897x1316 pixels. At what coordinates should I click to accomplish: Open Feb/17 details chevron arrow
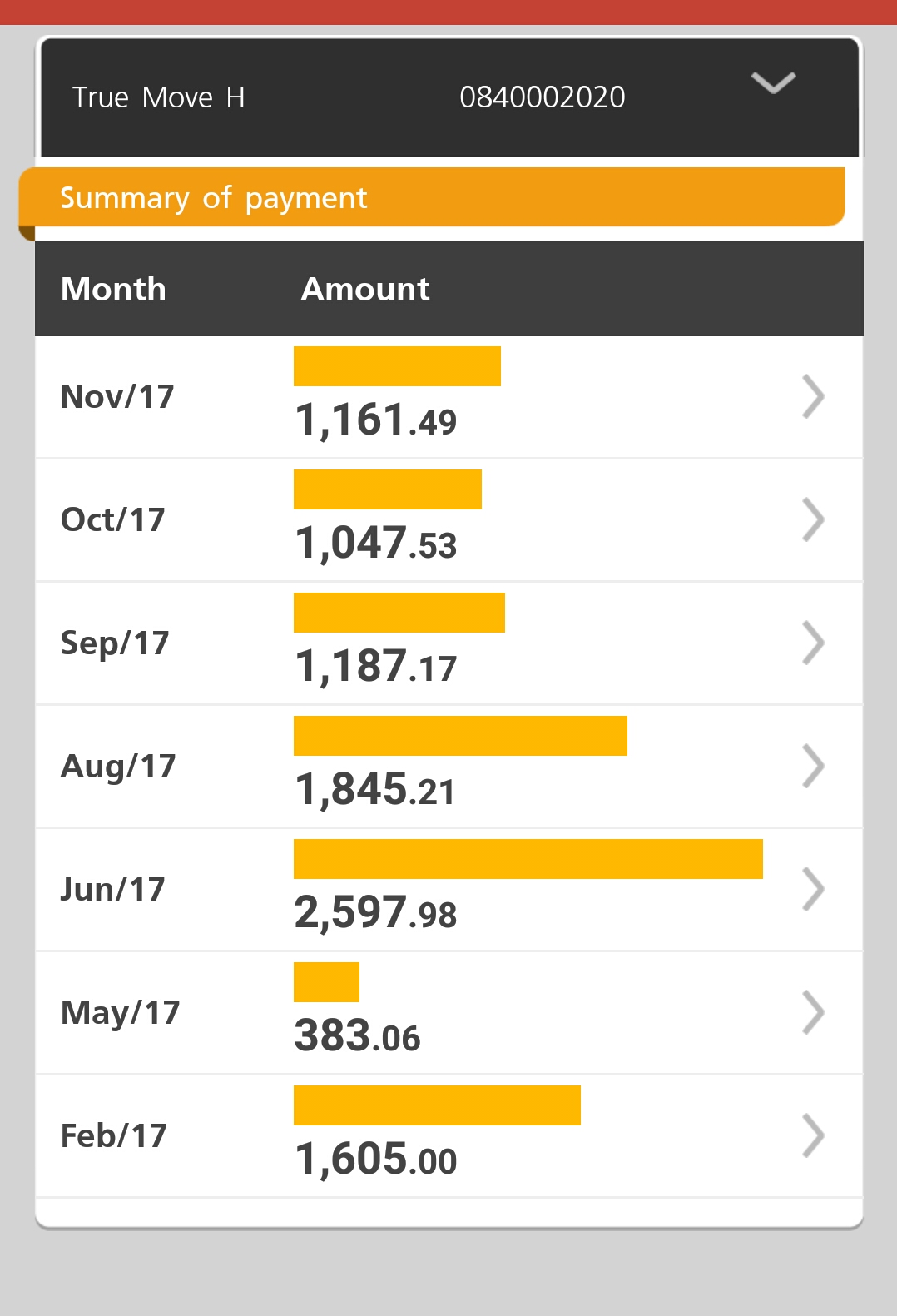tap(813, 1135)
